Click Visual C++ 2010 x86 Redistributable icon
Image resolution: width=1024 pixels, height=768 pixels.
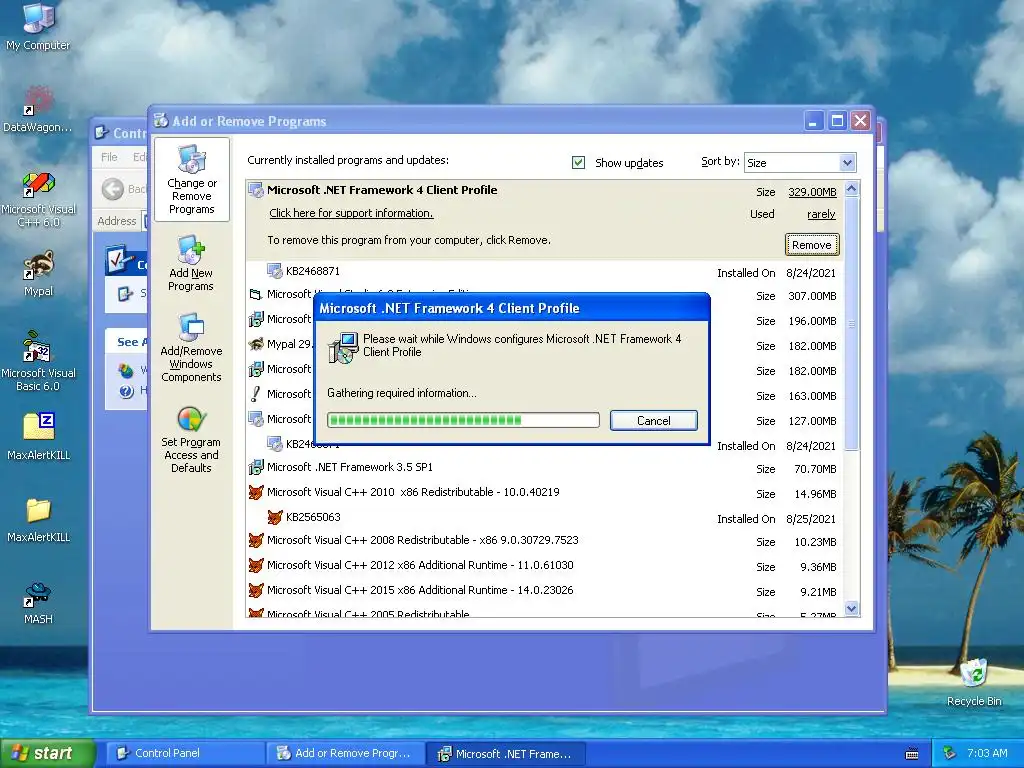256,492
